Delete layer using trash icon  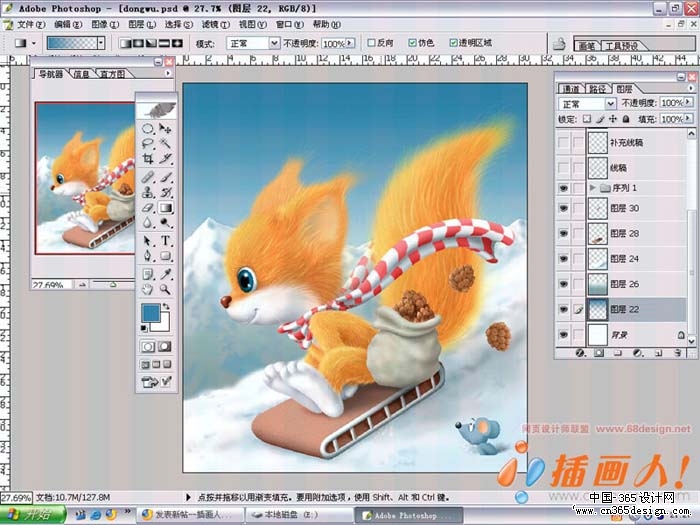(x=678, y=353)
